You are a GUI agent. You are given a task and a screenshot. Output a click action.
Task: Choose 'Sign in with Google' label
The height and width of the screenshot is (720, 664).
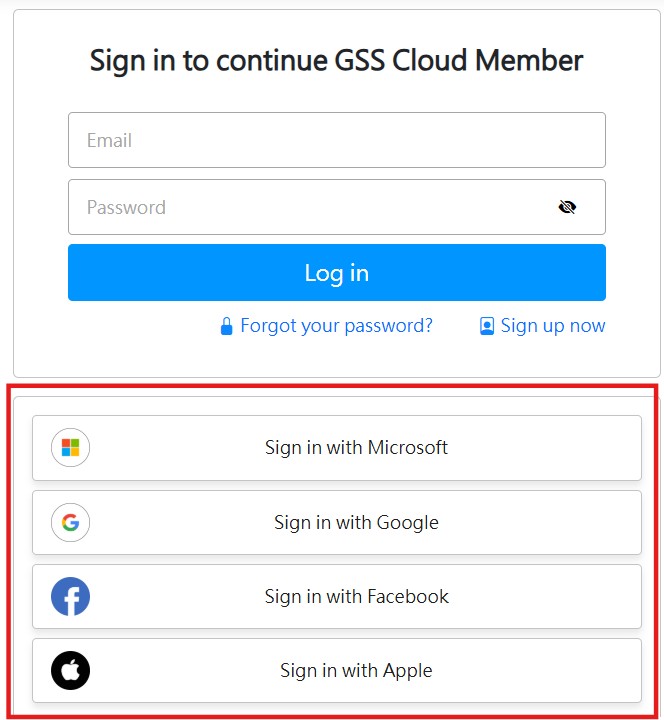356,522
